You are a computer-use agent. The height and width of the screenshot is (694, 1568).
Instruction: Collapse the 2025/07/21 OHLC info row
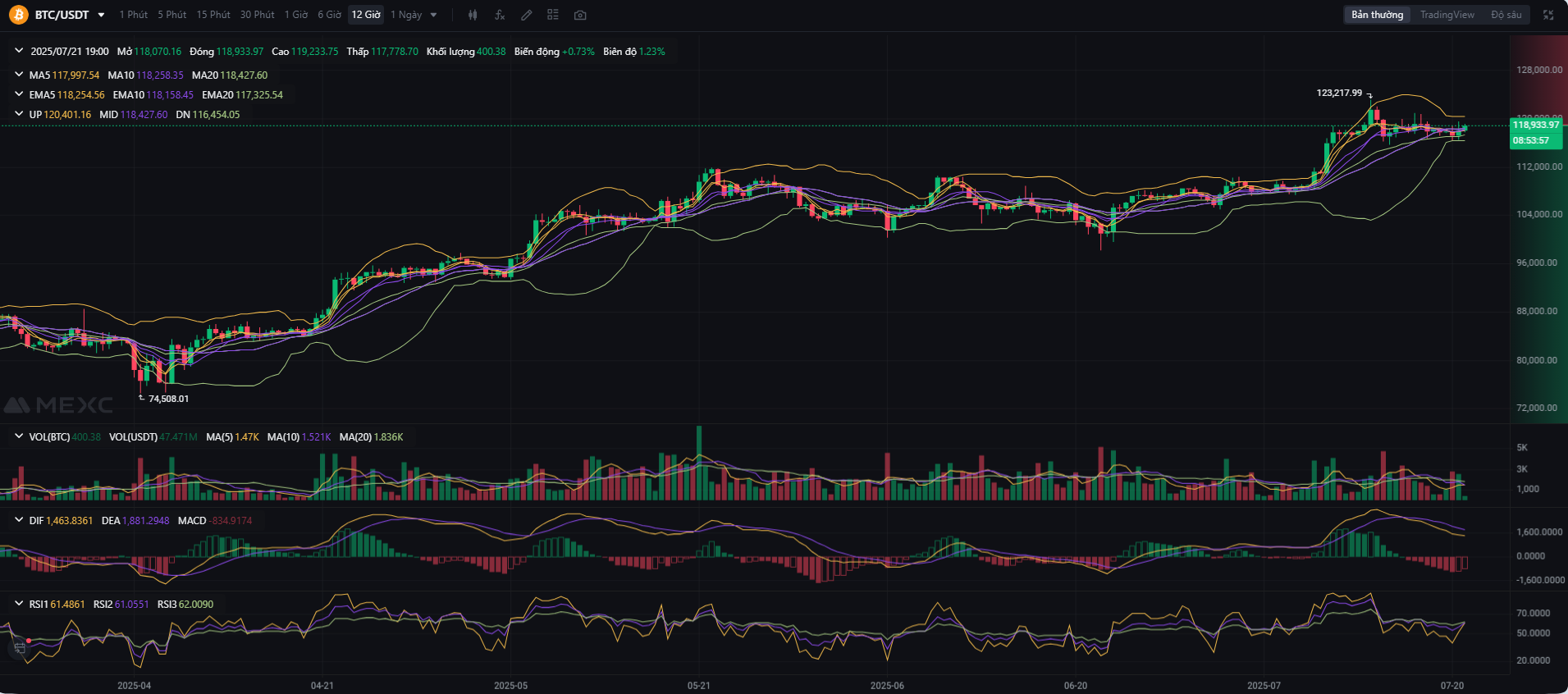19,51
